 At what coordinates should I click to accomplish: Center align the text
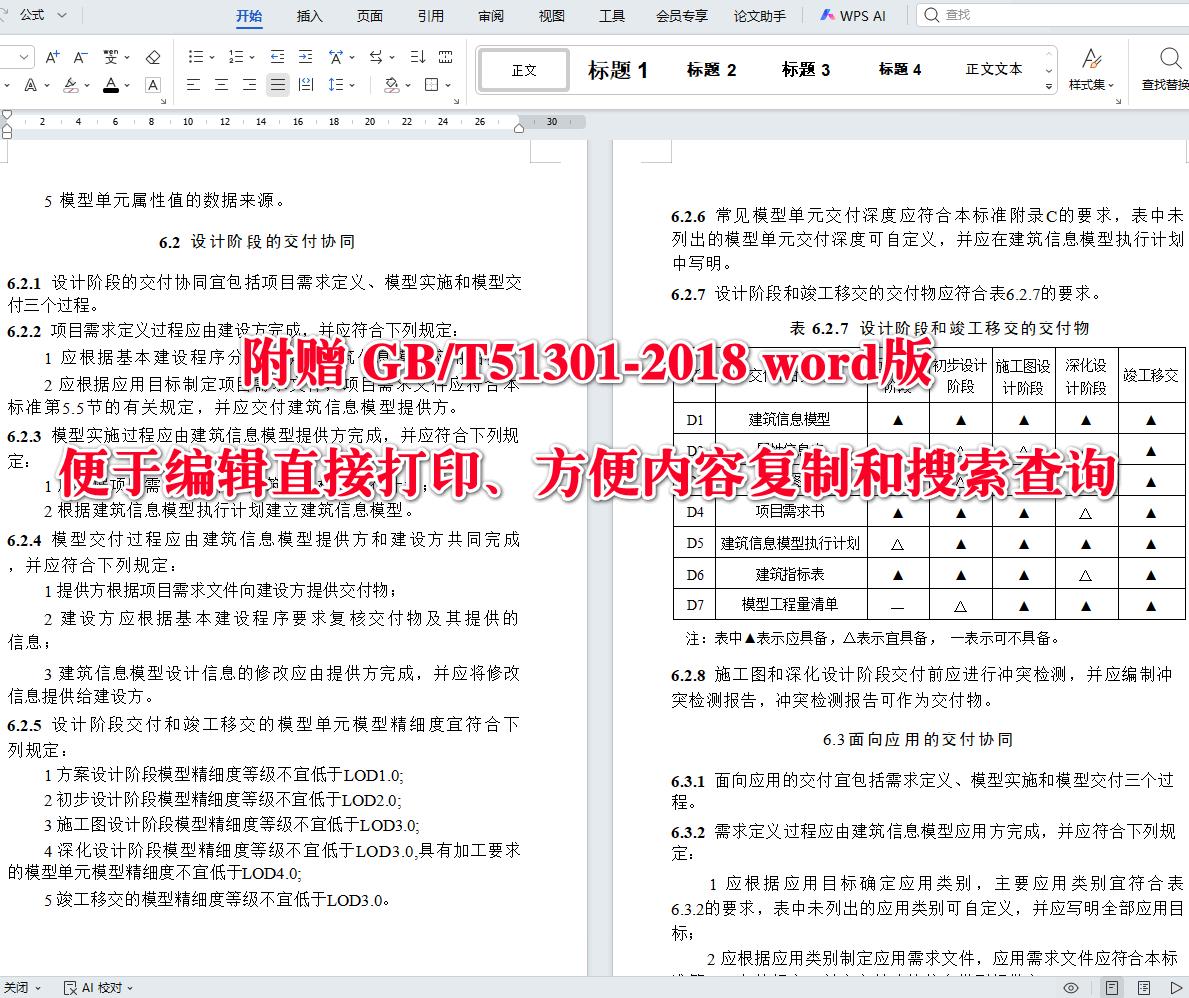(x=221, y=84)
